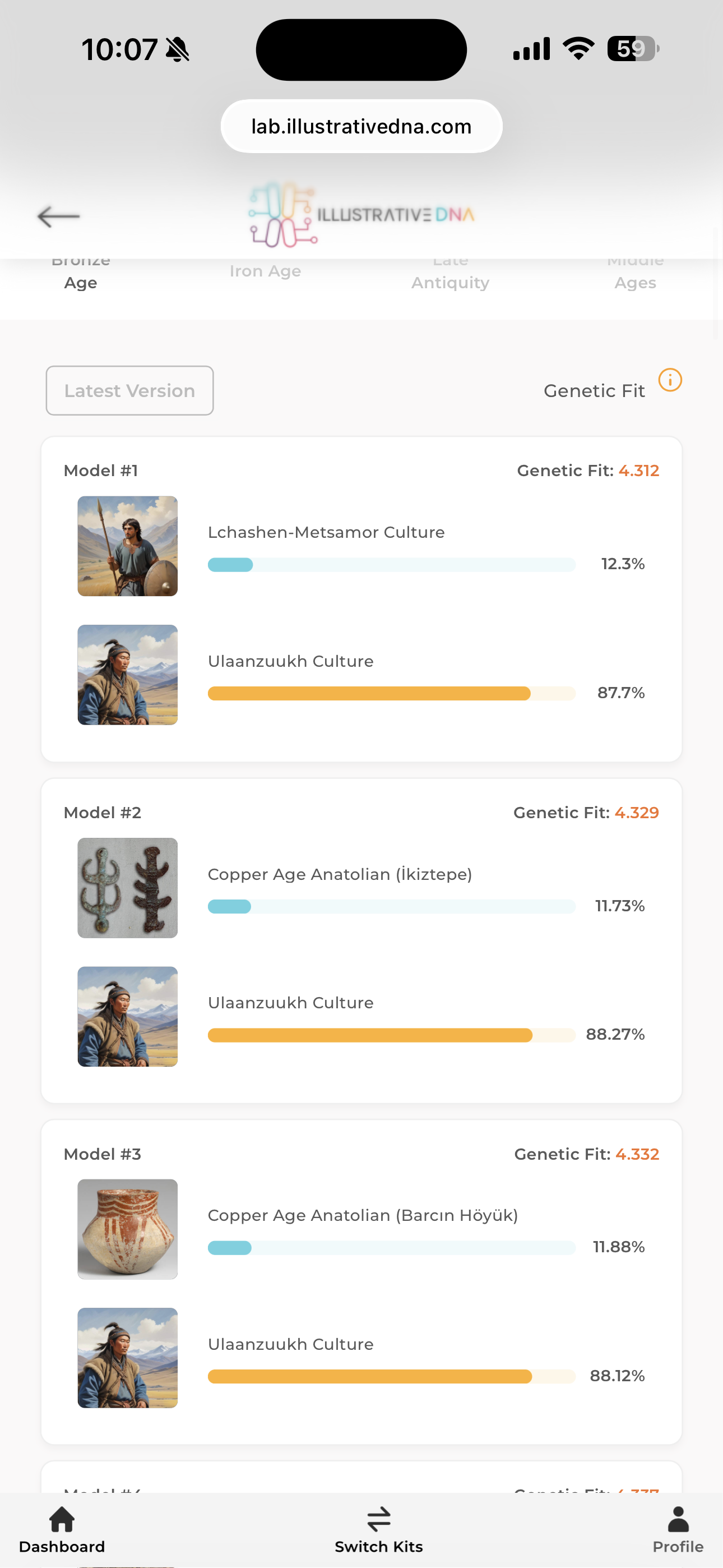Open the Lchashen-Metsamor Culture thumbnail
The height and width of the screenshot is (1568, 723).
[128, 546]
